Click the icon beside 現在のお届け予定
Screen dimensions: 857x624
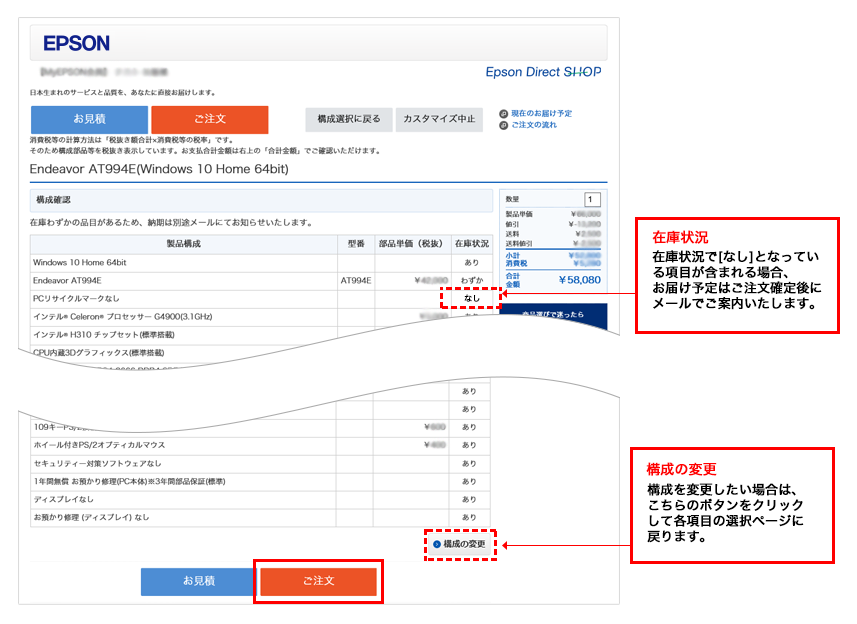pos(503,114)
